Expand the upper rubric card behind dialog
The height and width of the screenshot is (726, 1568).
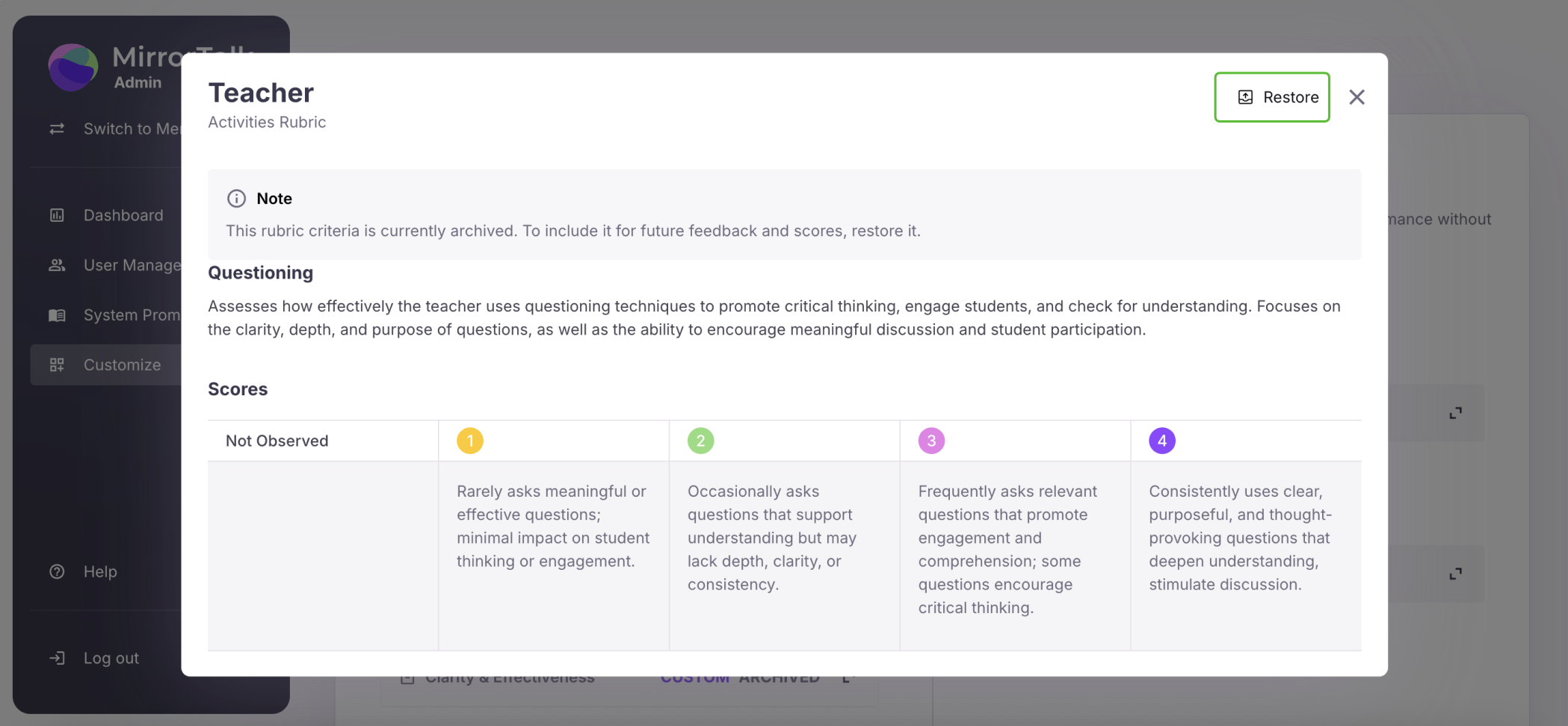(1455, 413)
